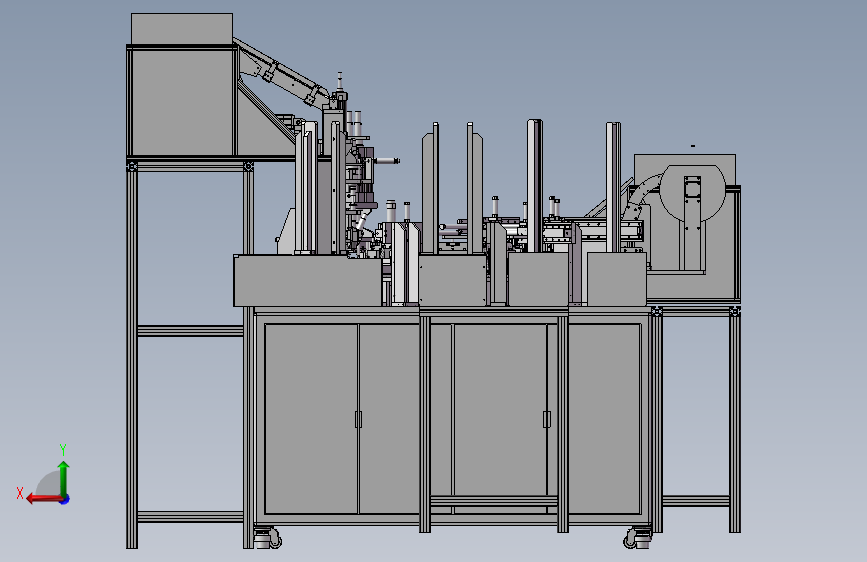The image size is (867, 562).
Task: Select the top hopper box on tall frame
Action: click(182, 29)
